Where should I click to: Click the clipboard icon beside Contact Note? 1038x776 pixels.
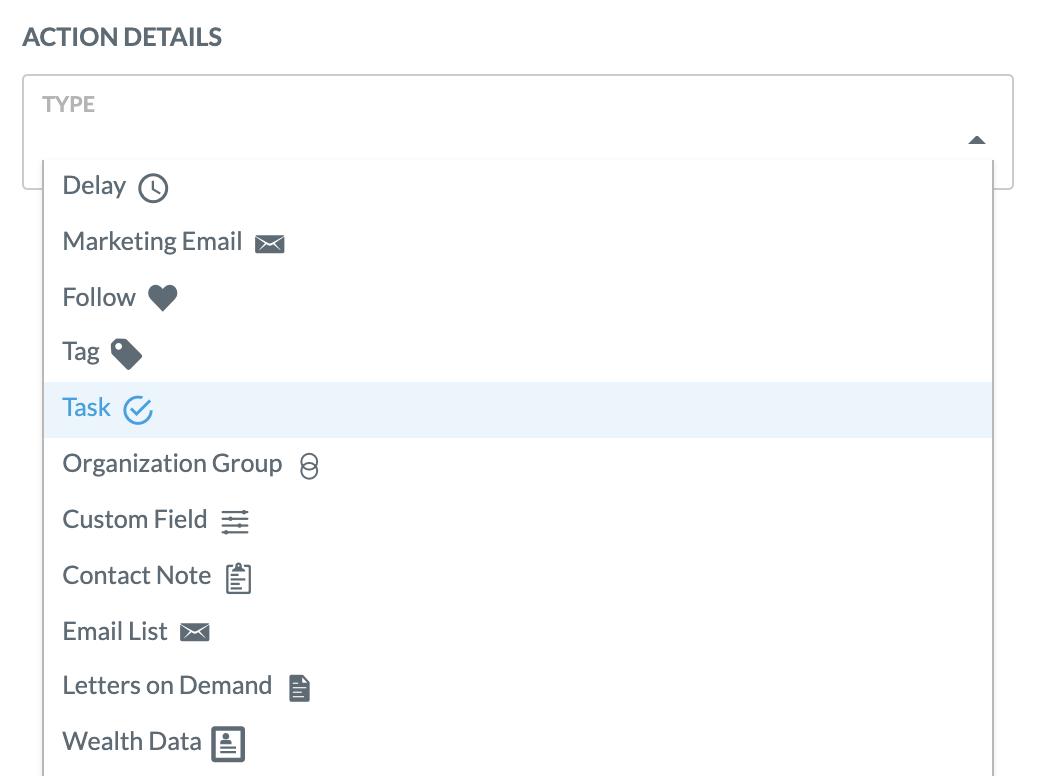pos(238,578)
